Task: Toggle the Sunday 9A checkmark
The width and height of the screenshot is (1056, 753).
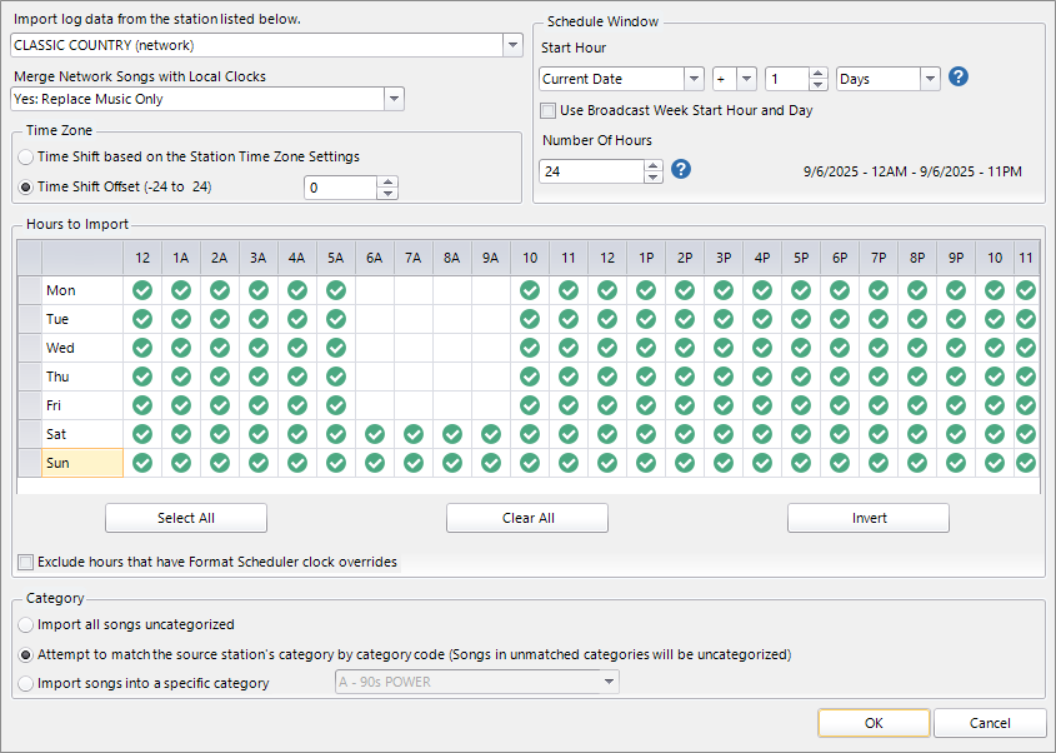Action: click(x=490, y=464)
